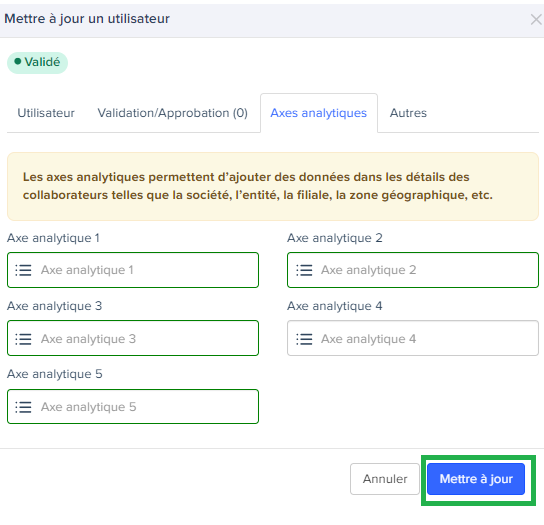The width and height of the screenshot is (544, 525).
Task: Open the Axe analytique 3 dropdown field
Action: coord(133,338)
